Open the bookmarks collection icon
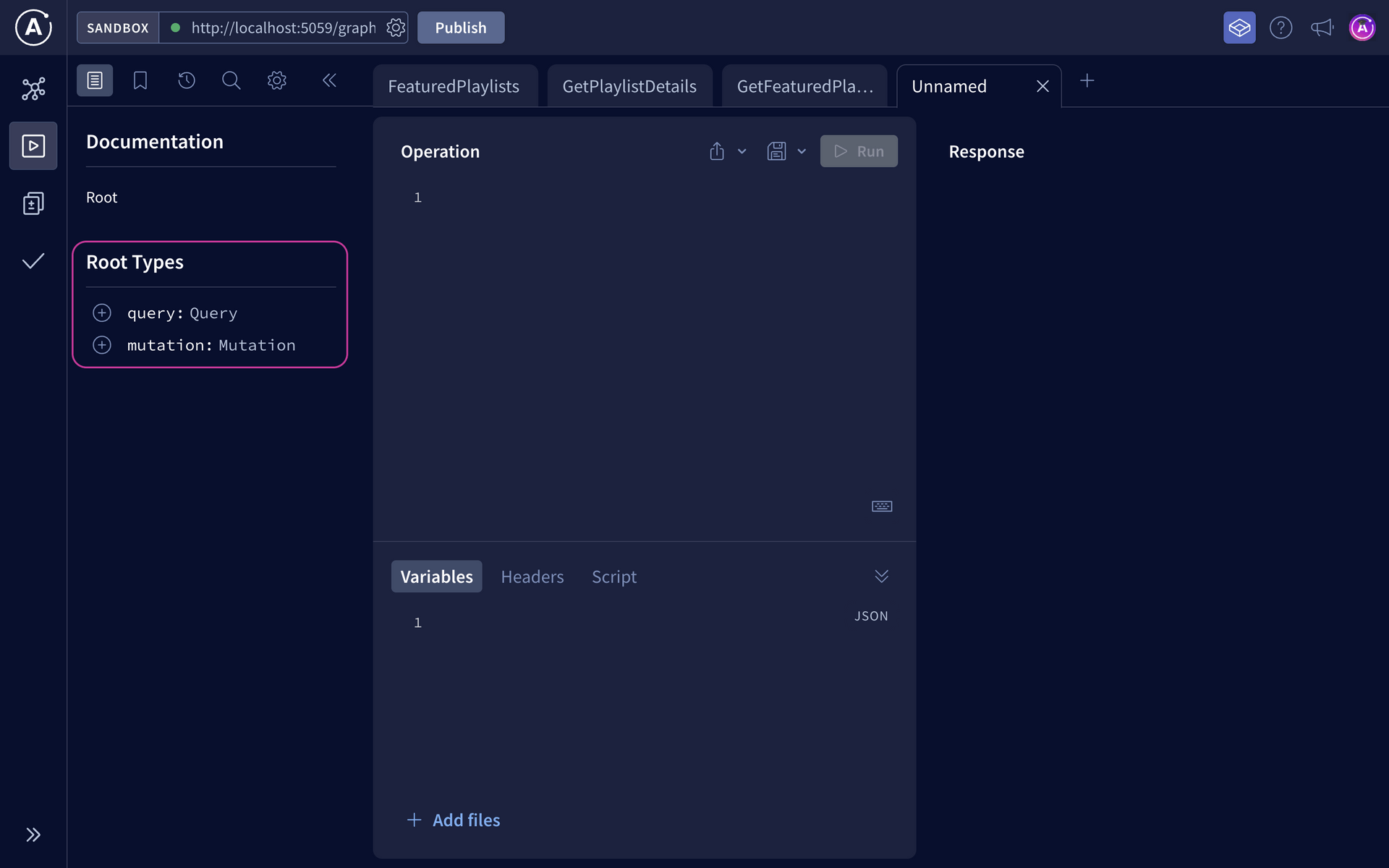The height and width of the screenshot is (868, 1389). click(140, 80)
